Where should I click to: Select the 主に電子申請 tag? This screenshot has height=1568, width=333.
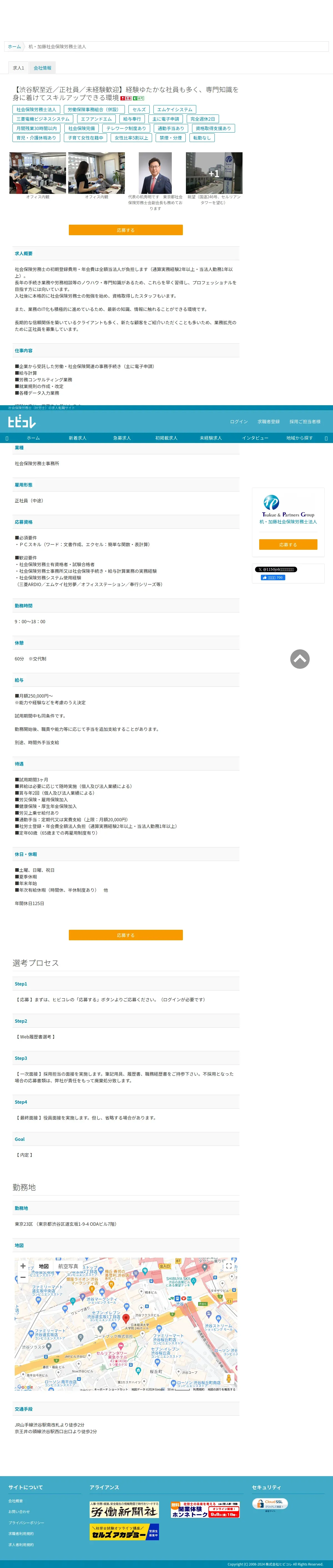[166, 119]
